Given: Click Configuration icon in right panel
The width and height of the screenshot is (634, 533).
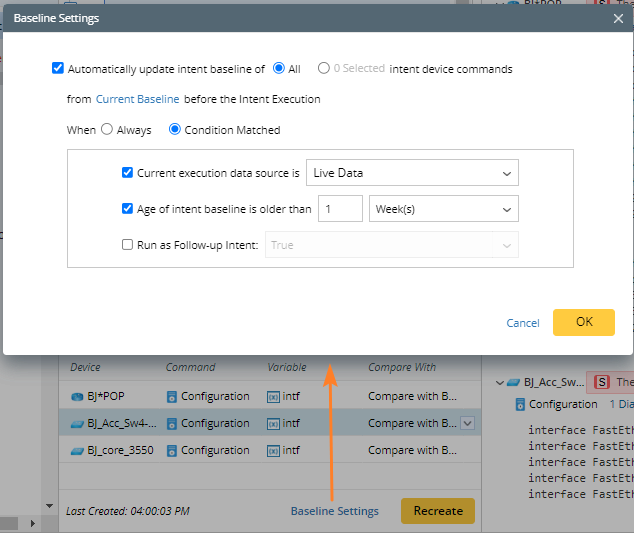Looking at the screenshot, I should (520, 404).
